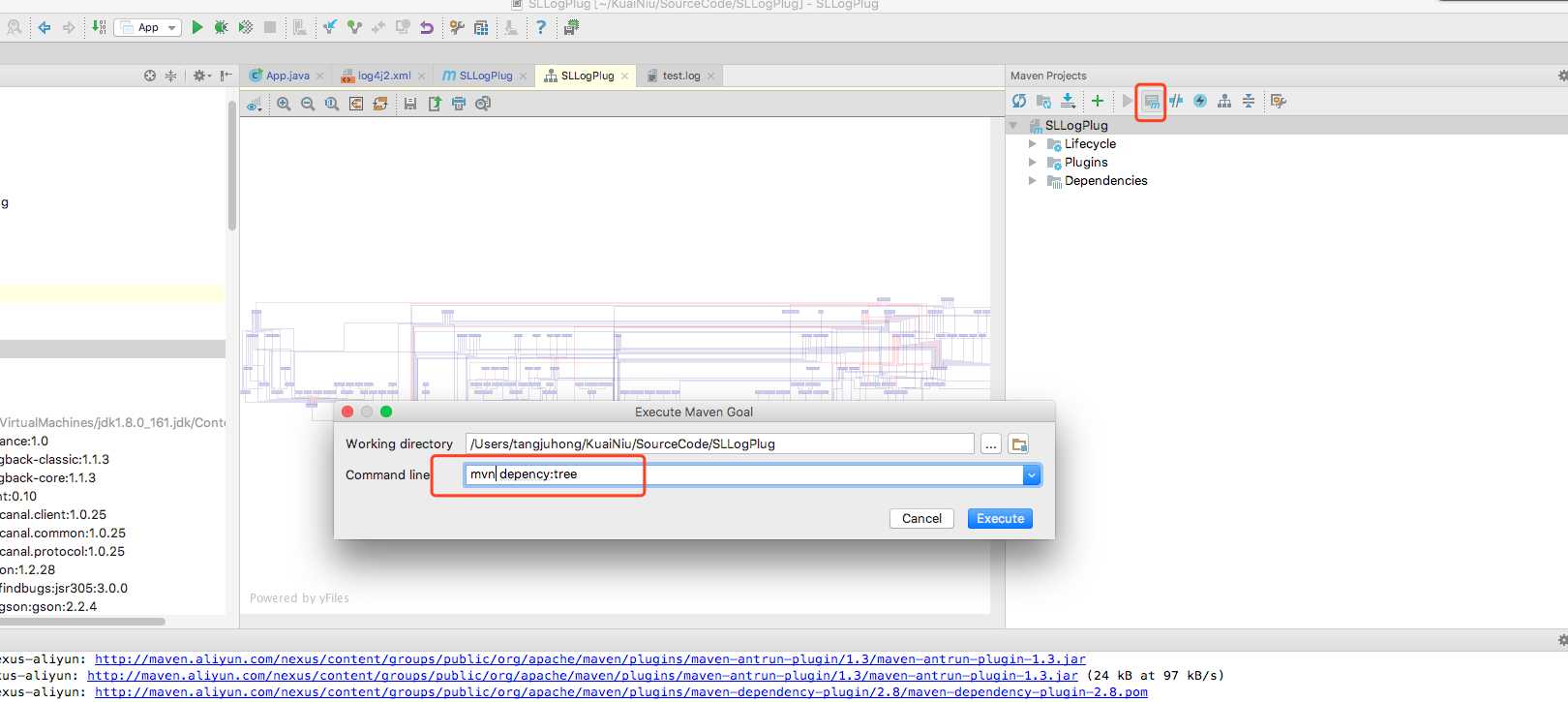This screenshot has width=1568, height=702.
Task: Navigate back with the blue left arrow
Action: point(45,27)
